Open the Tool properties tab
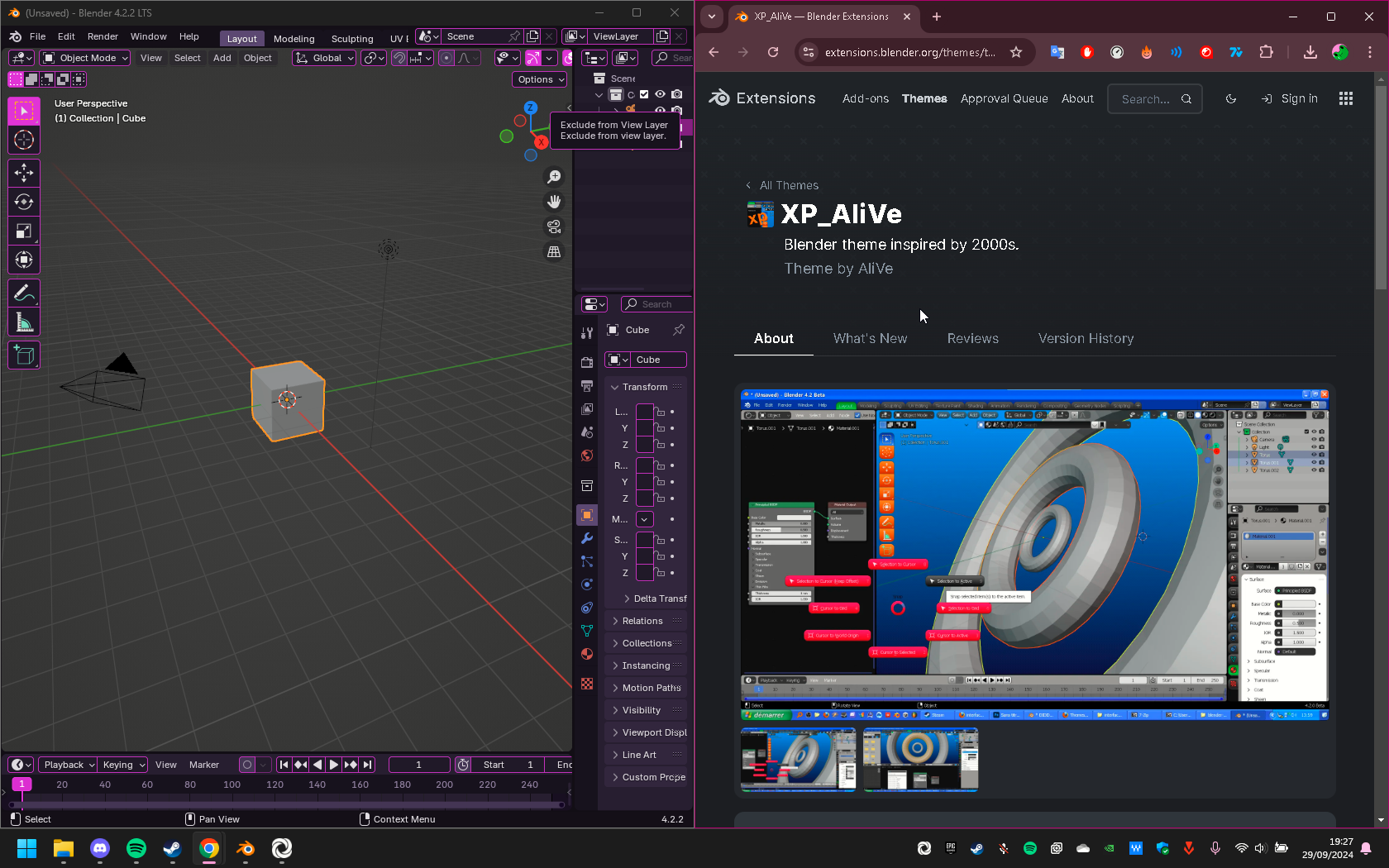 coord(587,333)
